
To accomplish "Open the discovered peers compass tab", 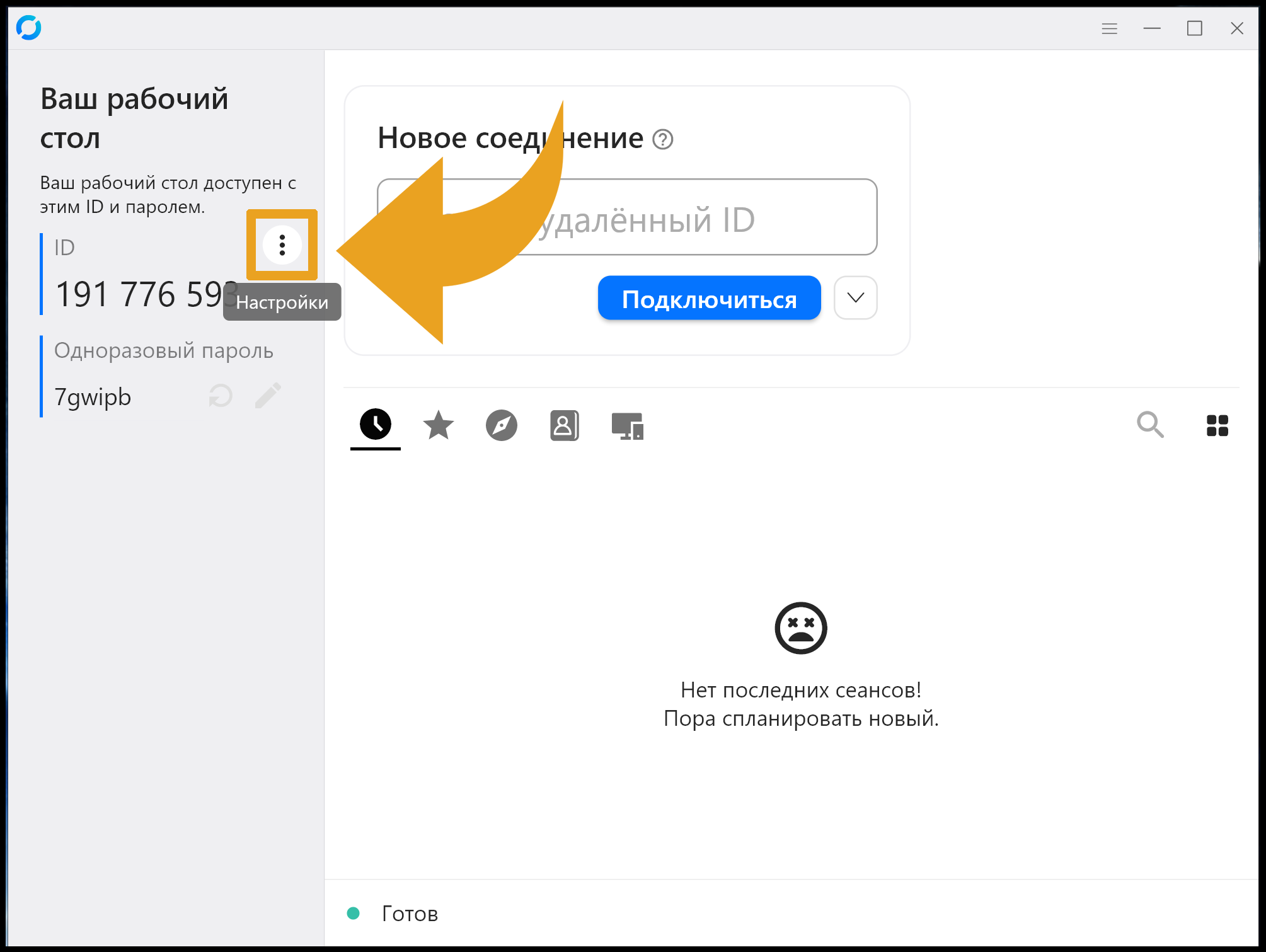I will (501, 425).
